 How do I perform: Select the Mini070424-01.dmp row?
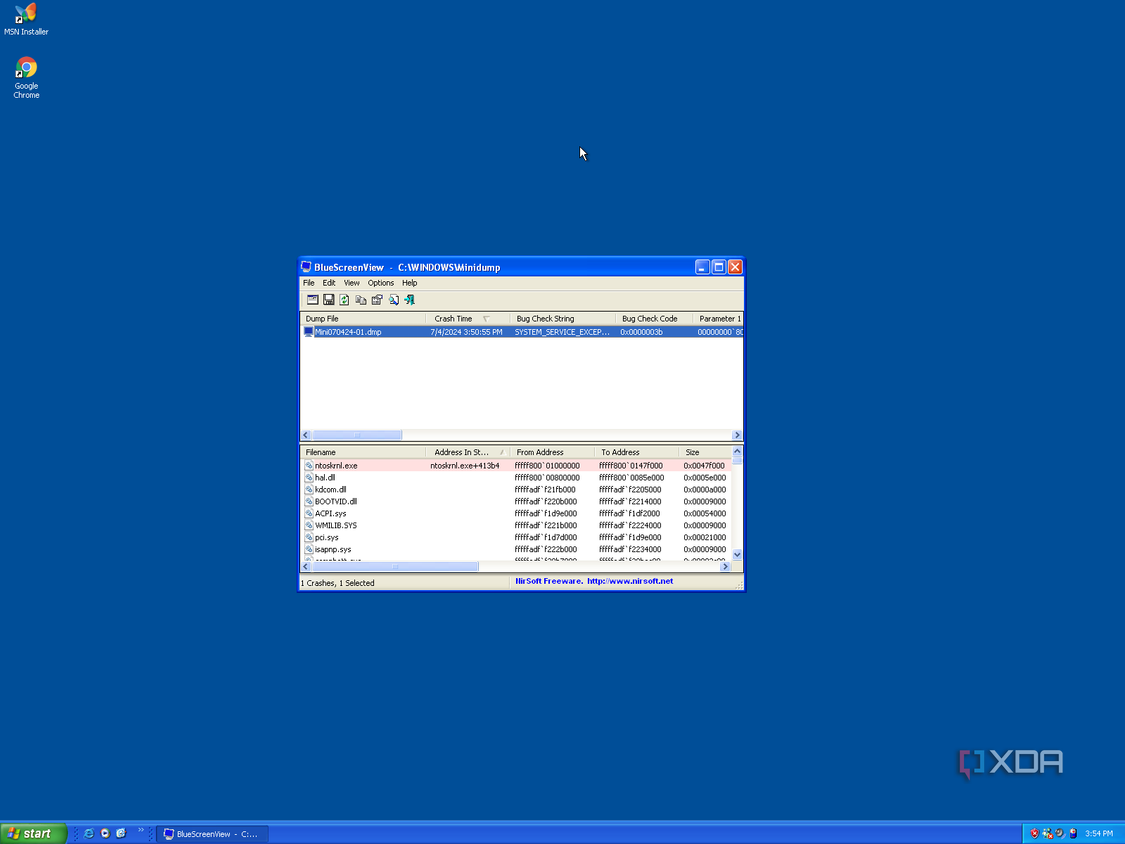(522, 332)
